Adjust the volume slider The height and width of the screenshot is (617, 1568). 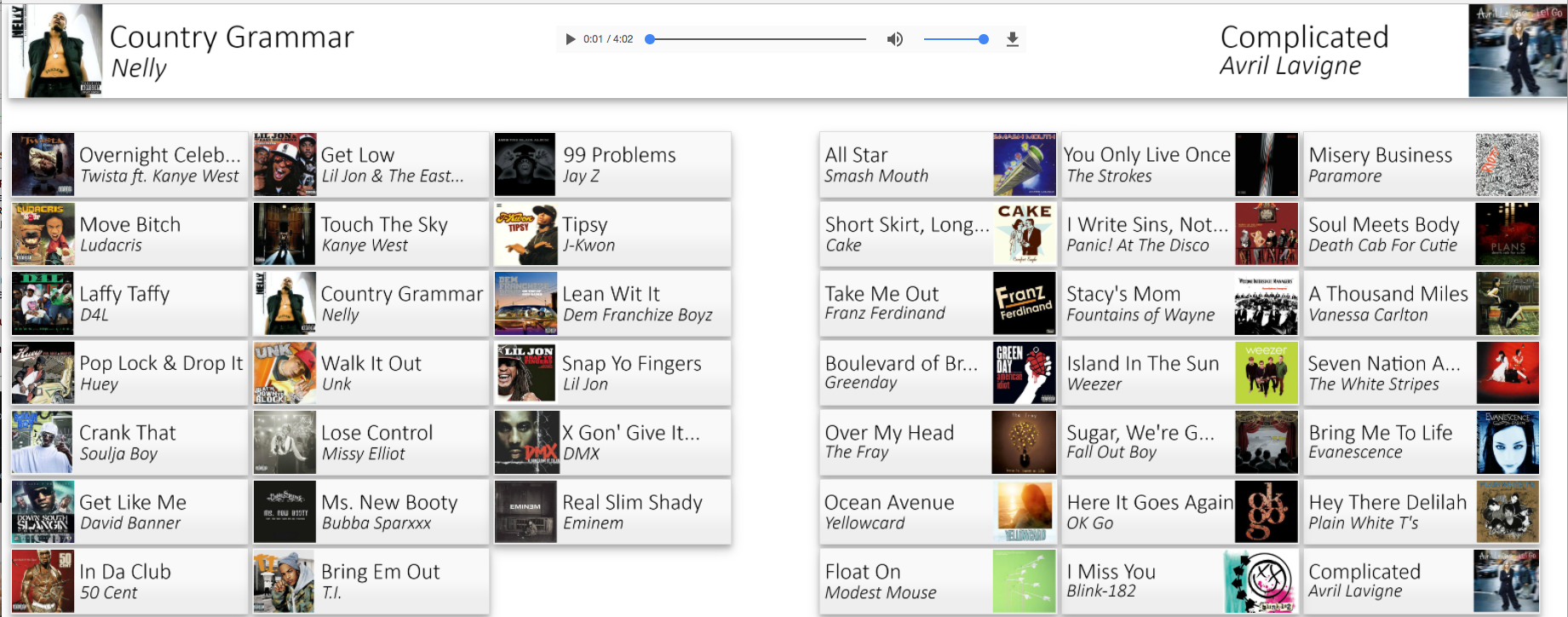(x=954, y=39)
